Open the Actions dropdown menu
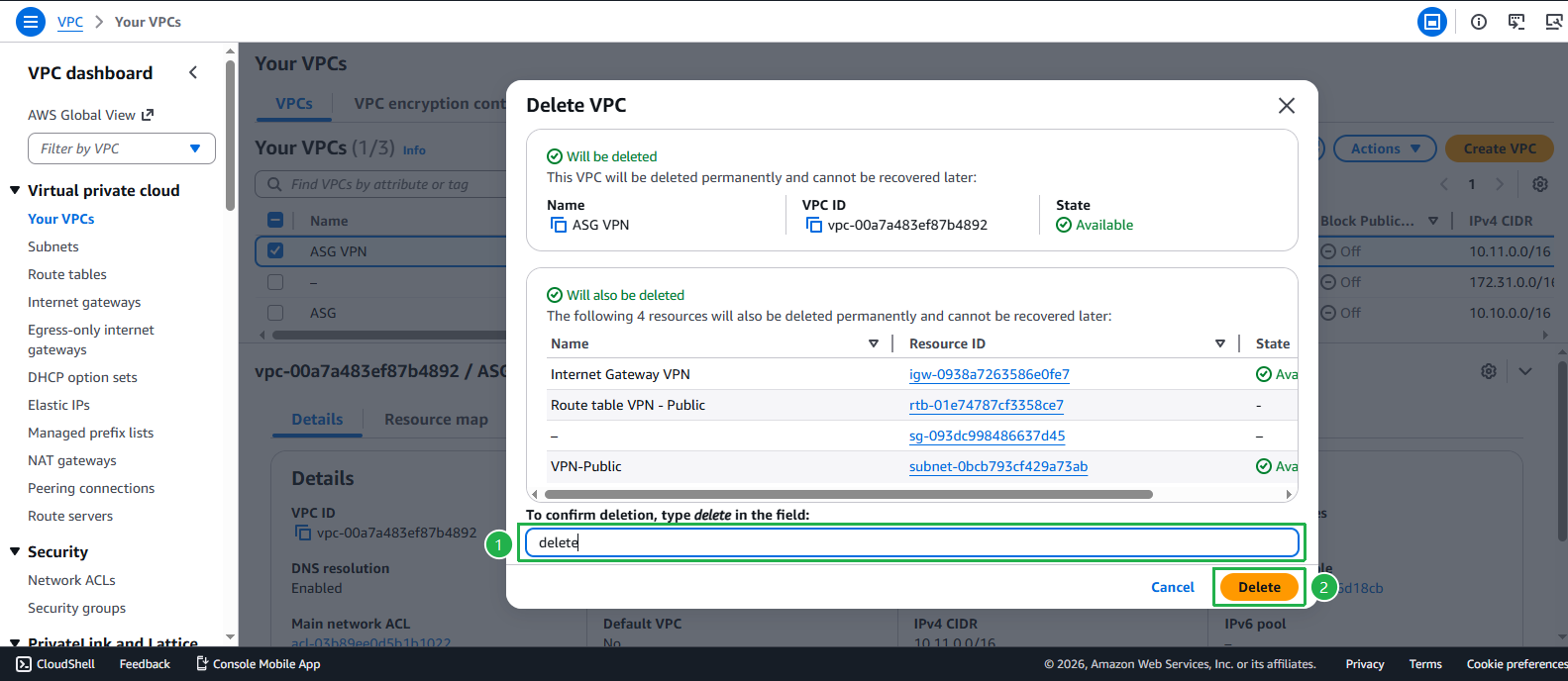 click(1385, 148)
